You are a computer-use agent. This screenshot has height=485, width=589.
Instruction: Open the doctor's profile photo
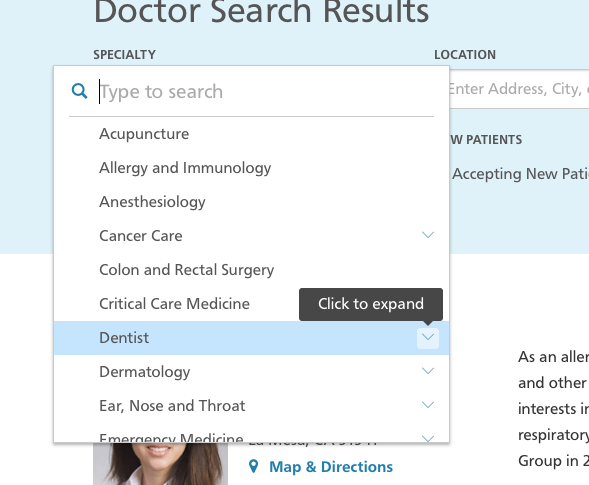160,464
